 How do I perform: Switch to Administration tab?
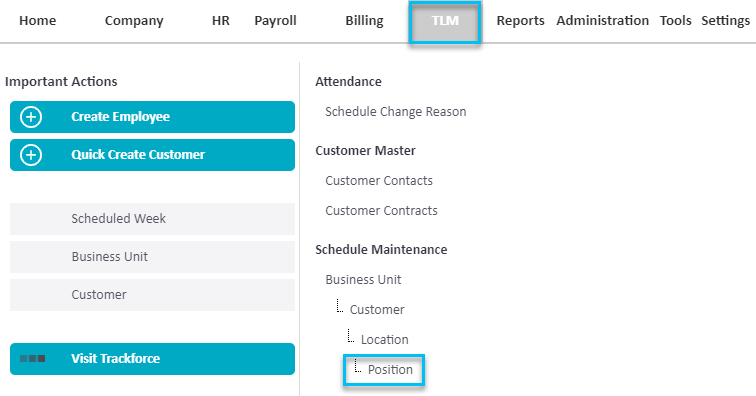point(603,21)
